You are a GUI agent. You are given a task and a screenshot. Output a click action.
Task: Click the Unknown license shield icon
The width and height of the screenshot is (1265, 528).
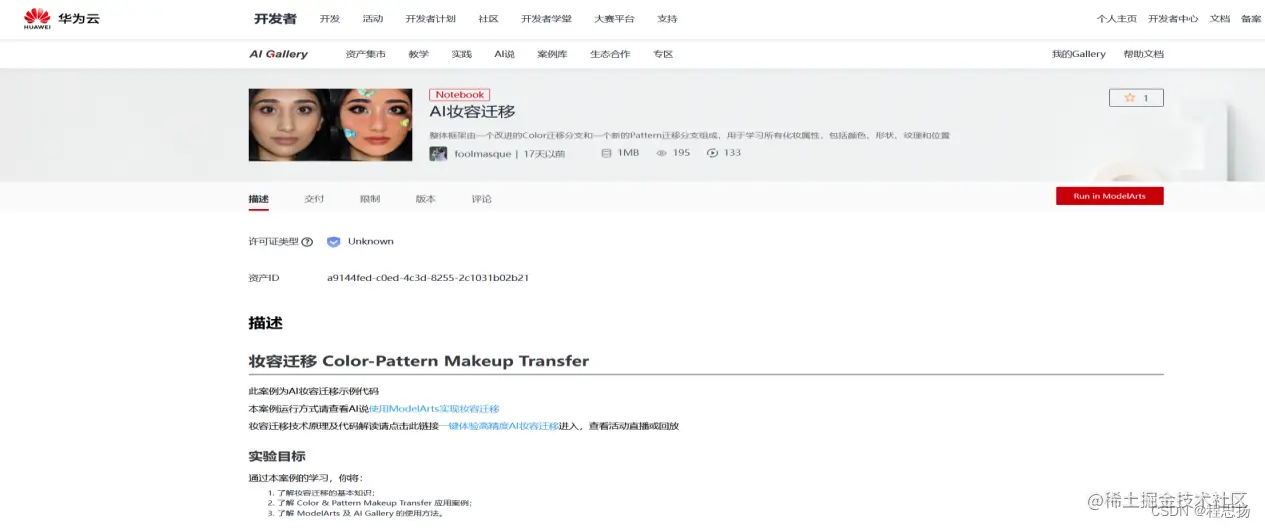334,242
